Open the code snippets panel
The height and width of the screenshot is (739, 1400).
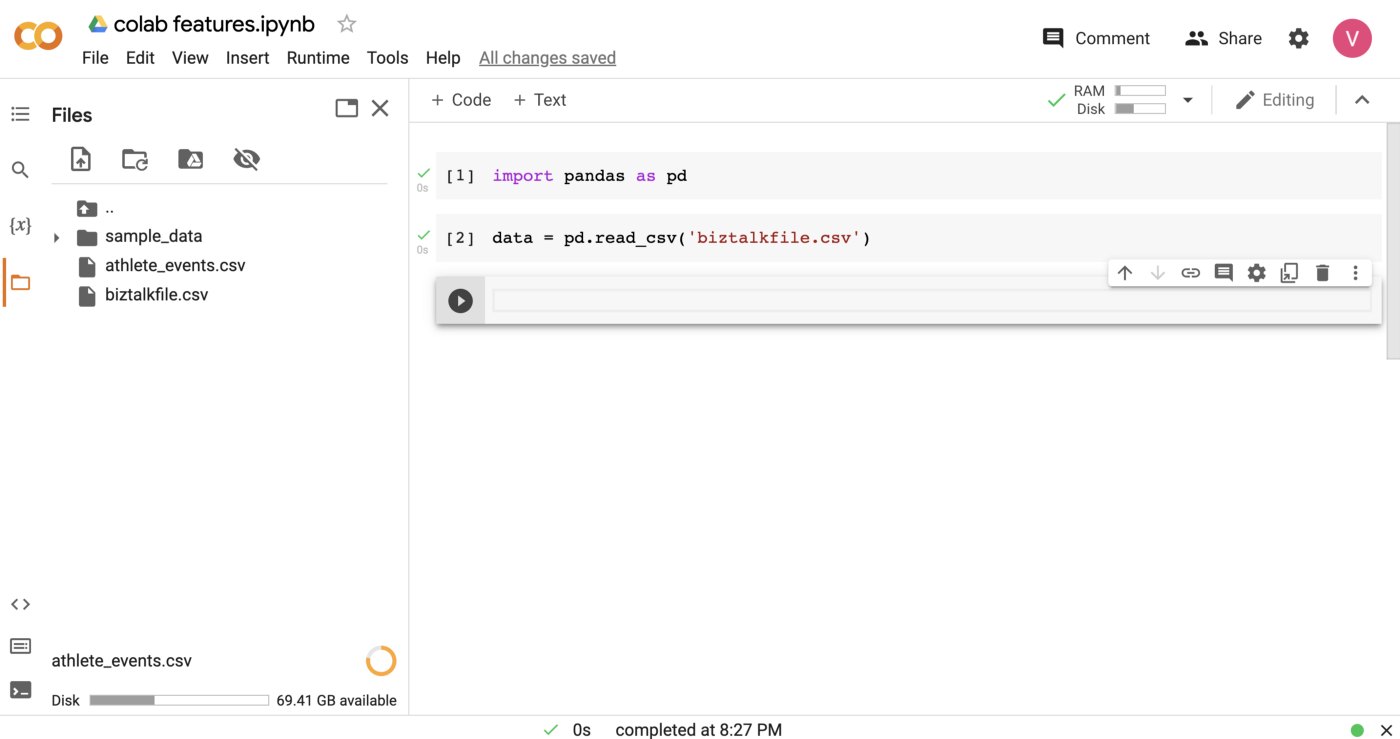coord(20,604)
